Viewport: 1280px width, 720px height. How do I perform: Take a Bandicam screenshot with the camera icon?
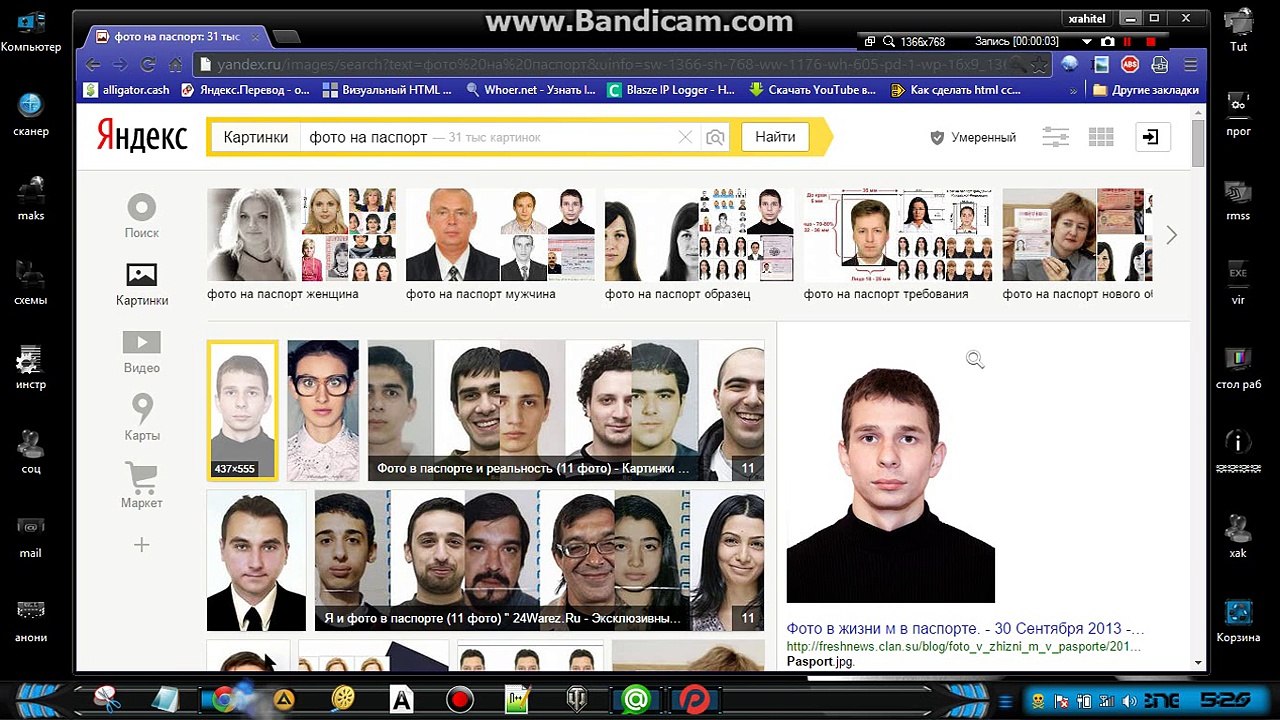pyautogui.click(x=1107, y=42)
